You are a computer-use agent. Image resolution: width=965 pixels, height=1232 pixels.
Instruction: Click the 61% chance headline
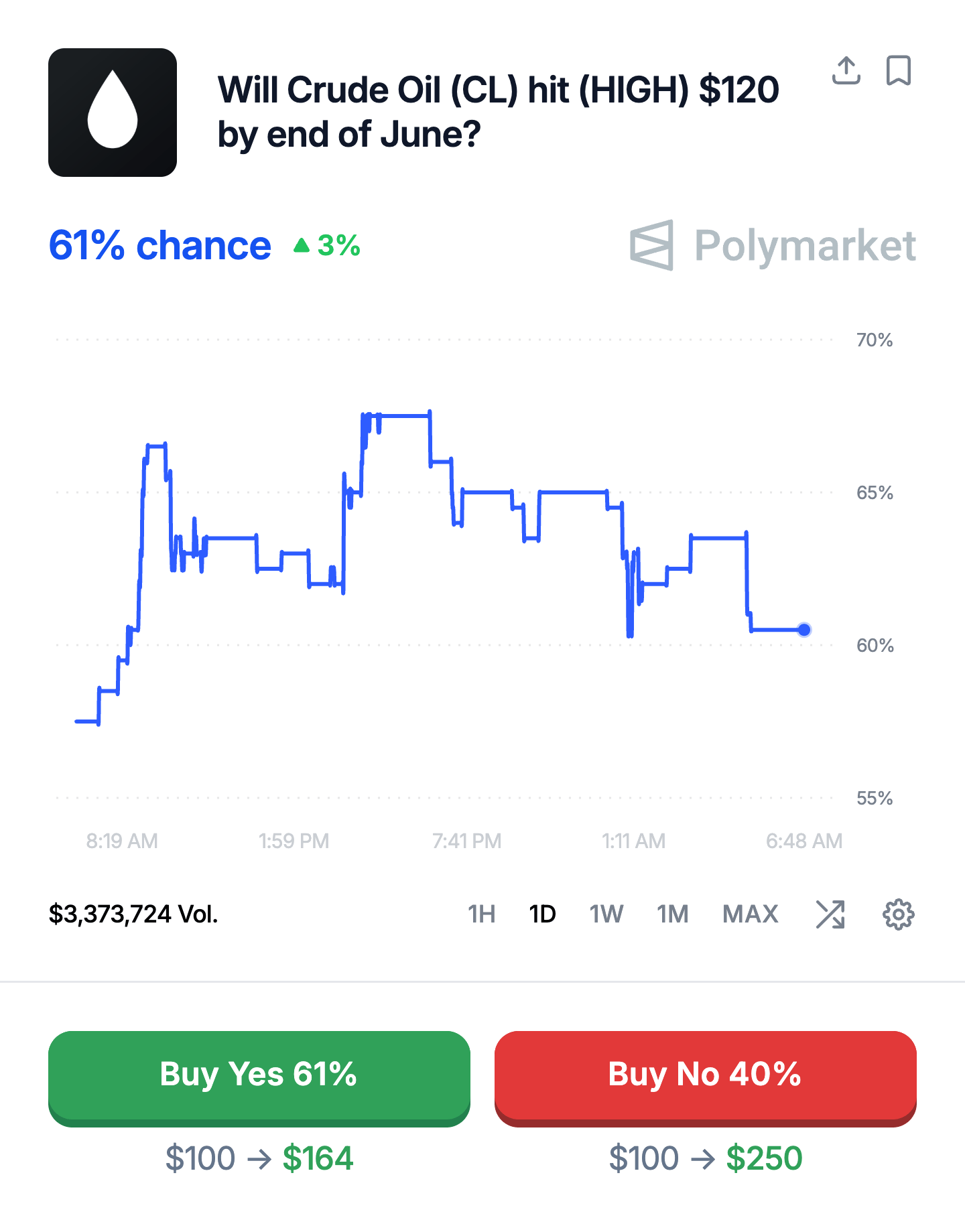[x=160, y=246]
